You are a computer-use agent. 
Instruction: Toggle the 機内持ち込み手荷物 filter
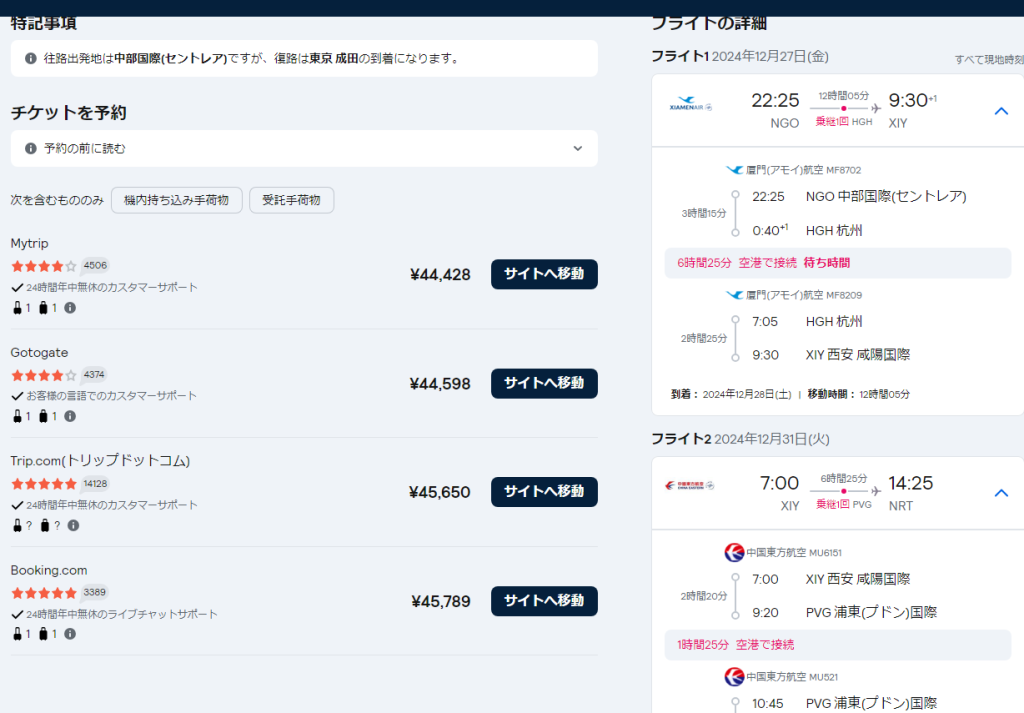tap(176, 200)
